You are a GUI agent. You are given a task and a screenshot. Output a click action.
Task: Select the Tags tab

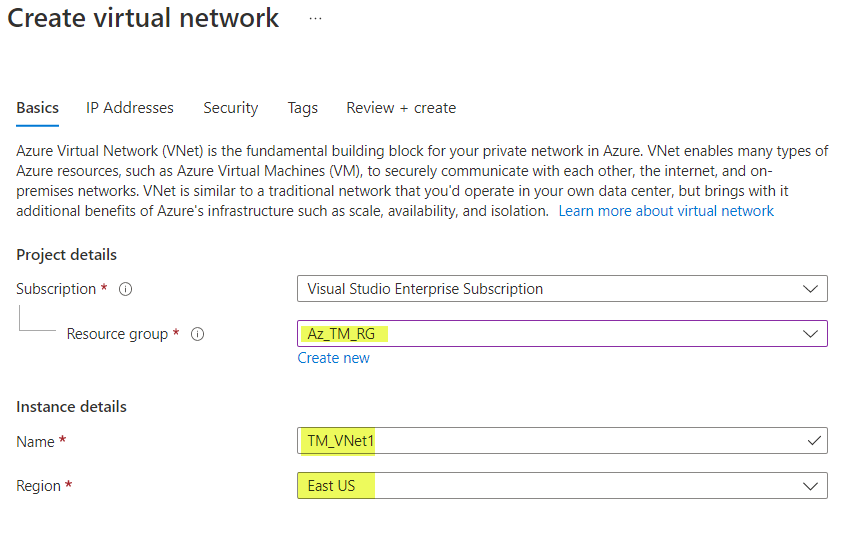click(302, 108)
